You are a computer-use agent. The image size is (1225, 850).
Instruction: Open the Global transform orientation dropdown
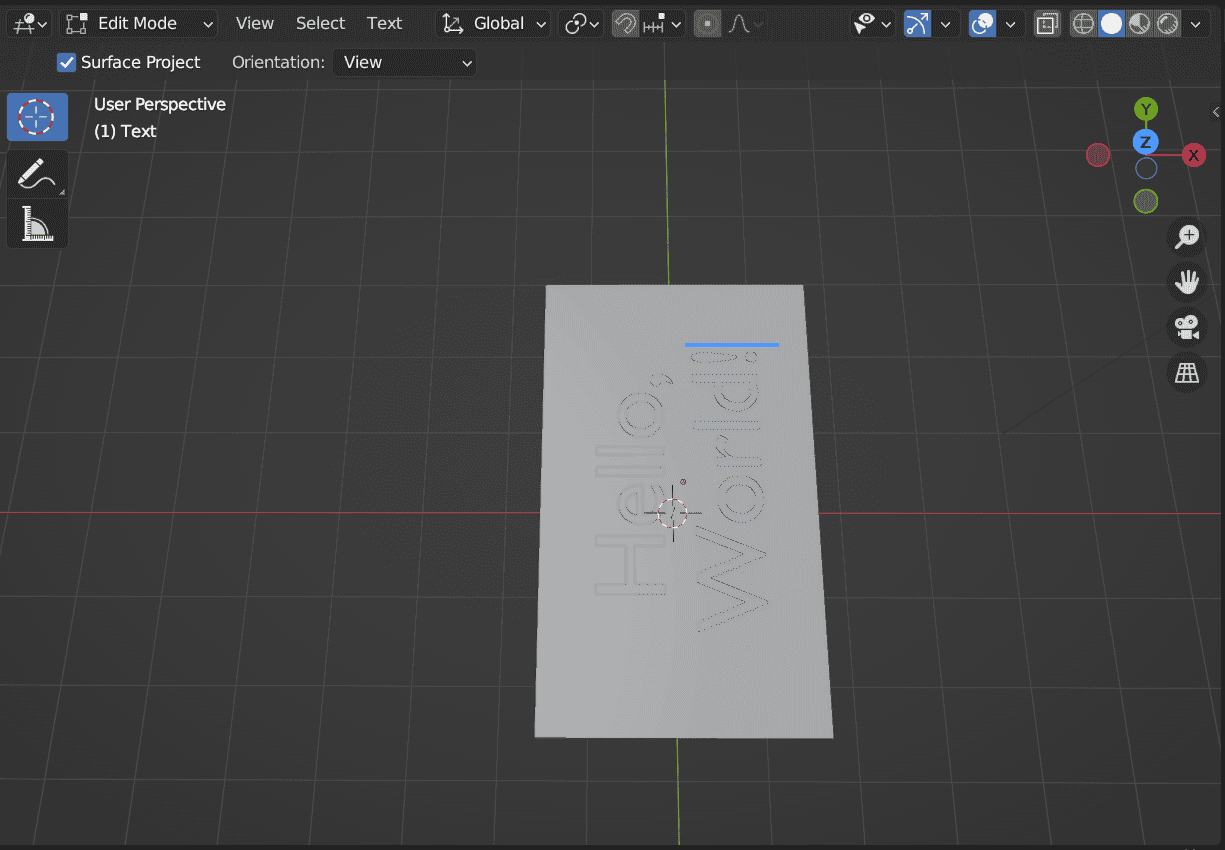[494, 23]
